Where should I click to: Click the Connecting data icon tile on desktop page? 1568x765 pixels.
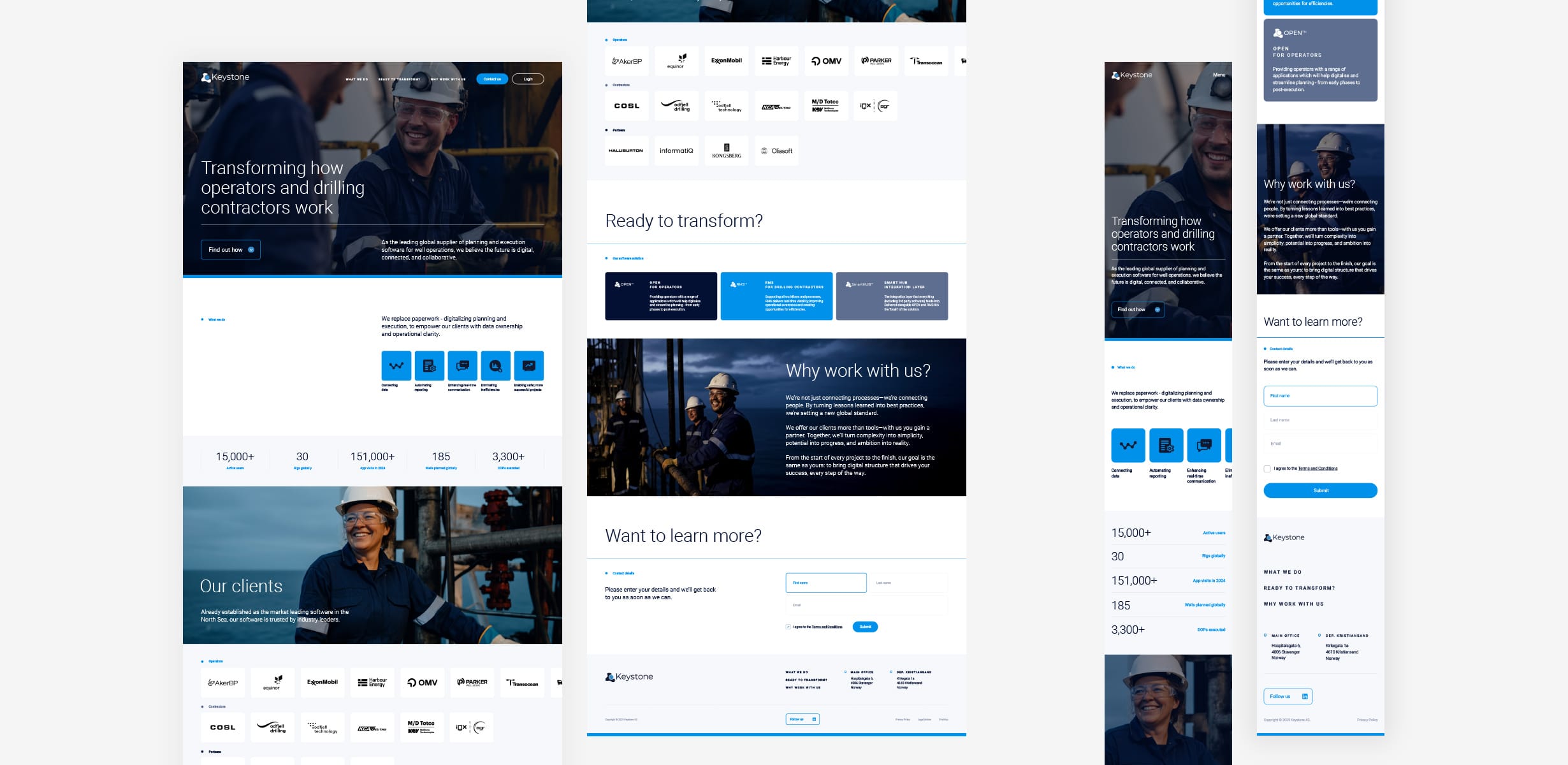[396, 366]
